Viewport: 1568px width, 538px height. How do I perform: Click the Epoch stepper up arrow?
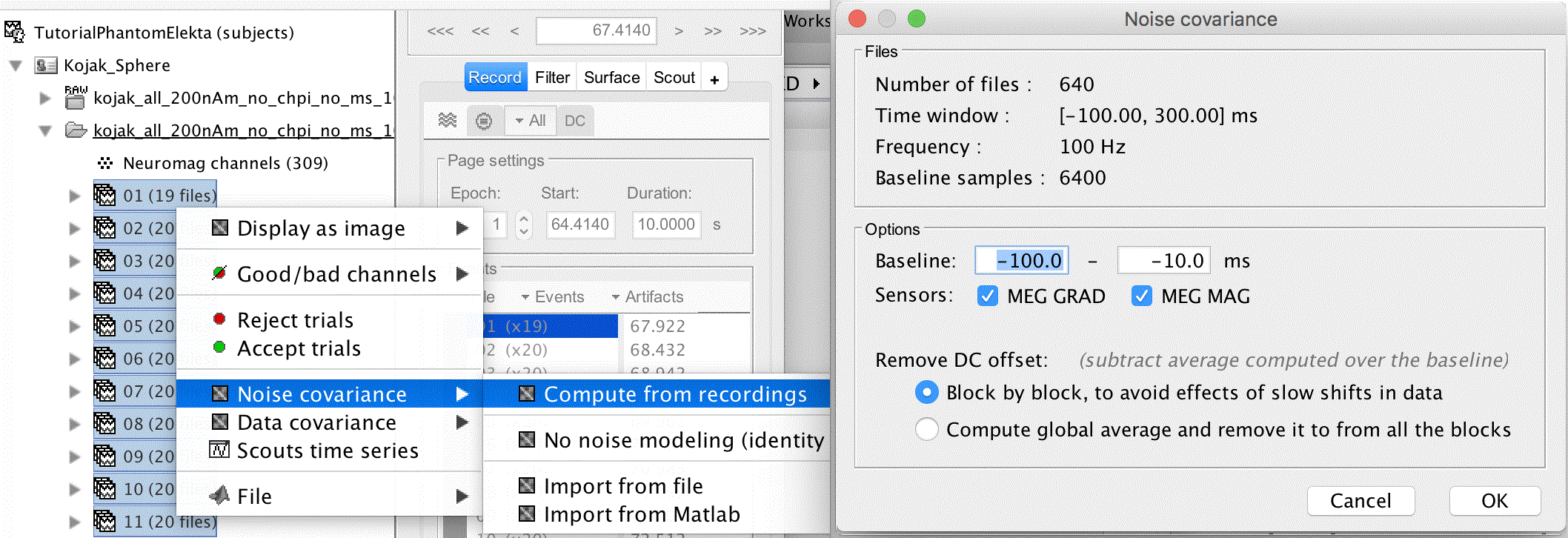[x=524, y=219]
